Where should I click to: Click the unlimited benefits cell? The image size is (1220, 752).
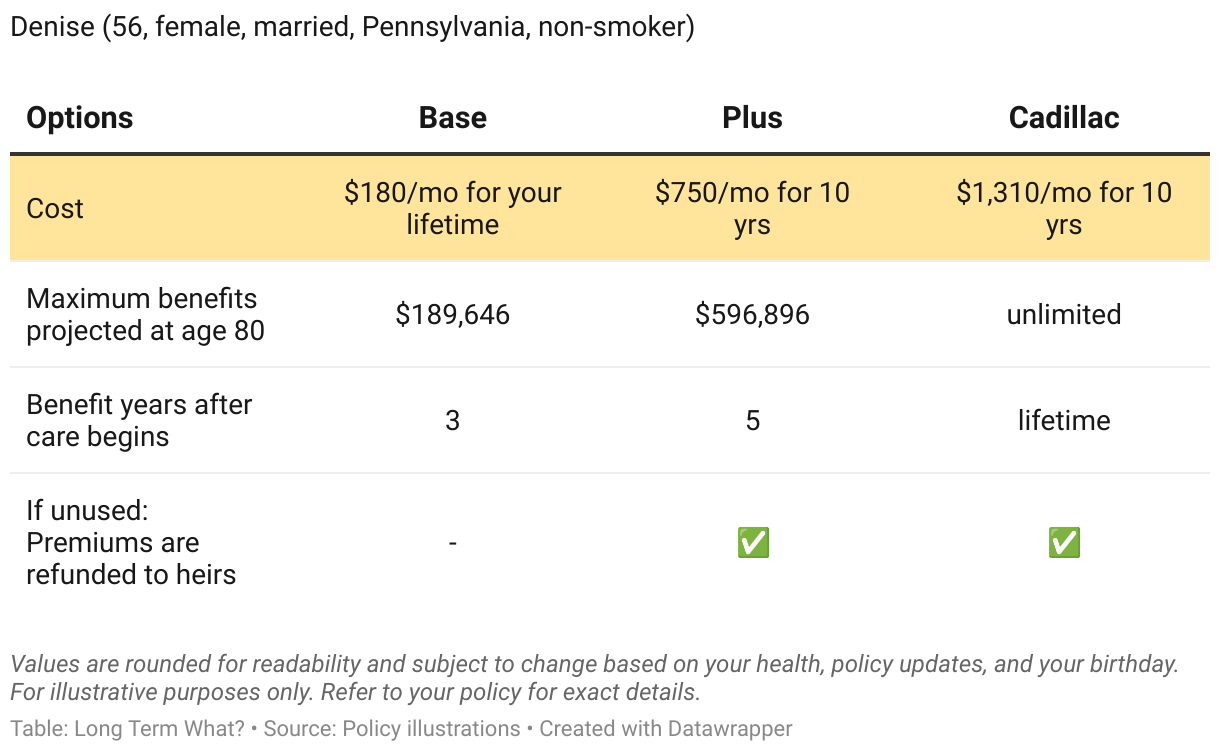pyautogui.click(x=1064, y=315)
